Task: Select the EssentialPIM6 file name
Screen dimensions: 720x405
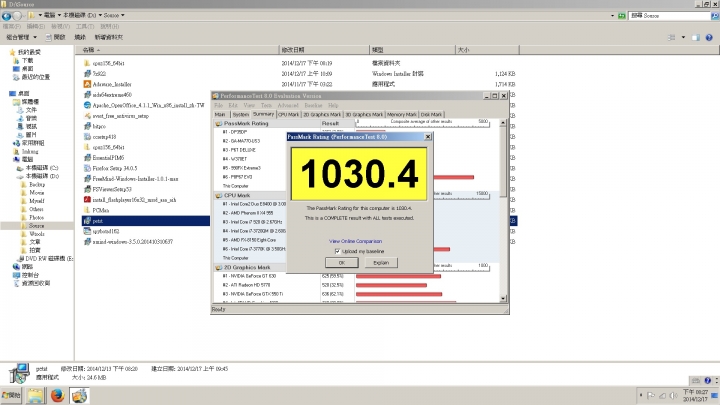Action: point(108,158)
